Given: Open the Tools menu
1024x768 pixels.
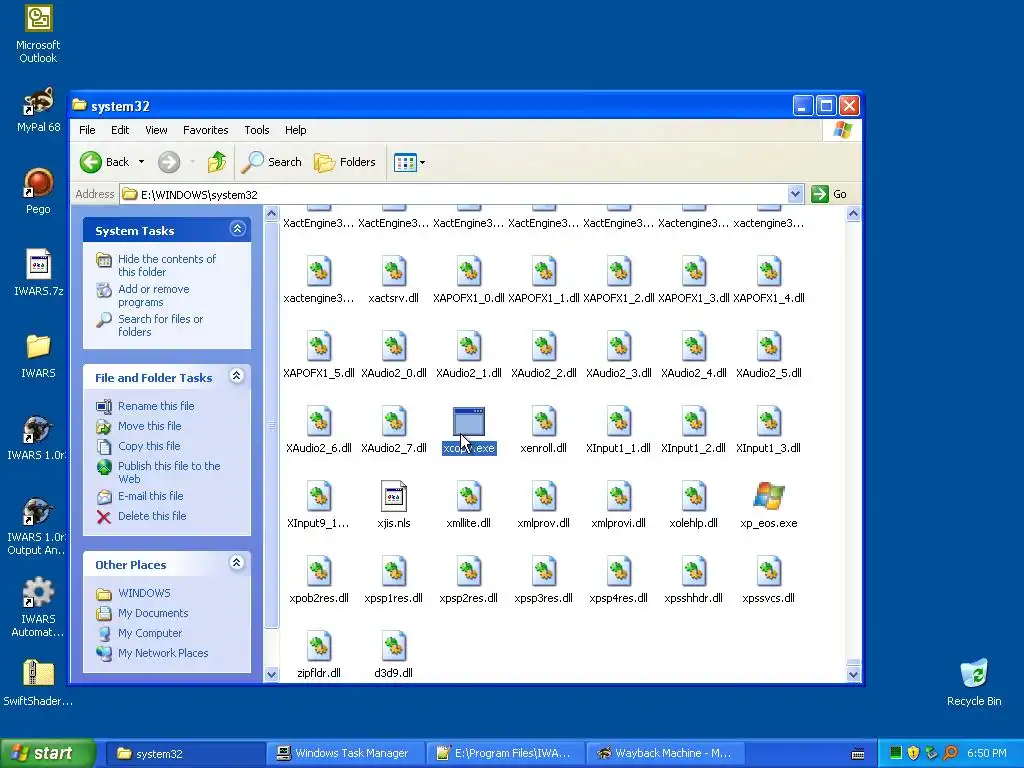Looking at the screenshot, I should pyautogui.click(x=257, y=130).
